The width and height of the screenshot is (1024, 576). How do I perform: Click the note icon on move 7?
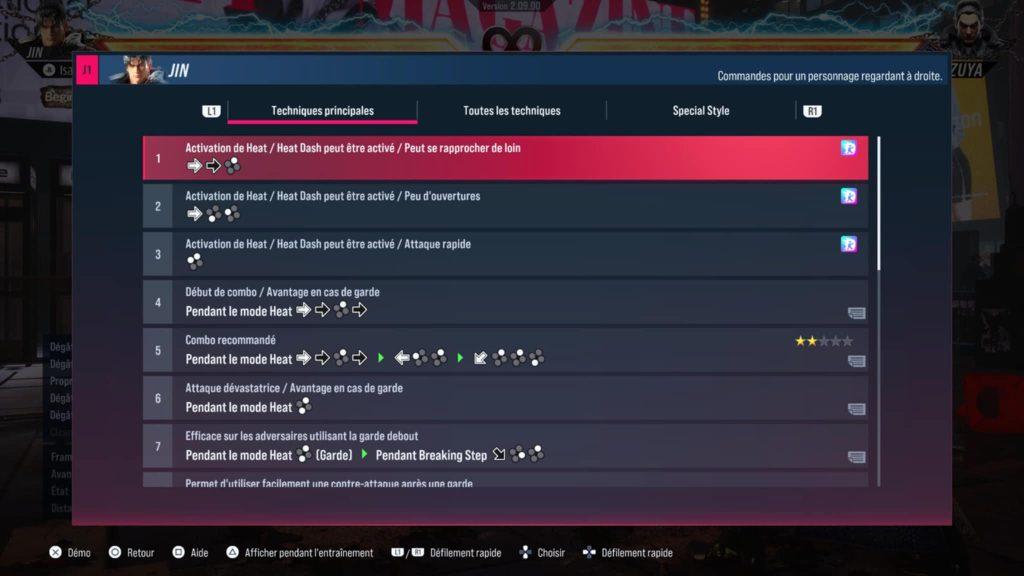[856, 457]
